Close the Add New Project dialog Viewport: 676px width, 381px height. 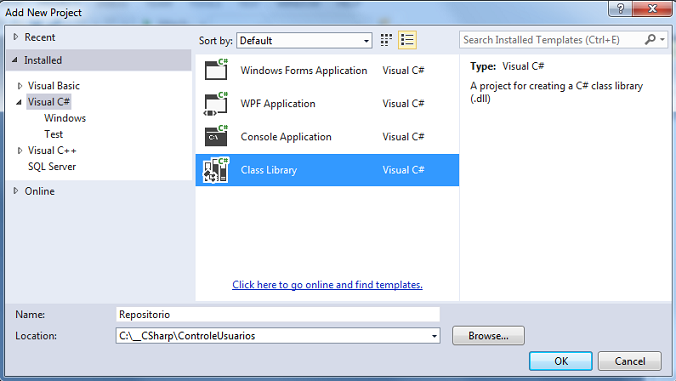(653, 8)
